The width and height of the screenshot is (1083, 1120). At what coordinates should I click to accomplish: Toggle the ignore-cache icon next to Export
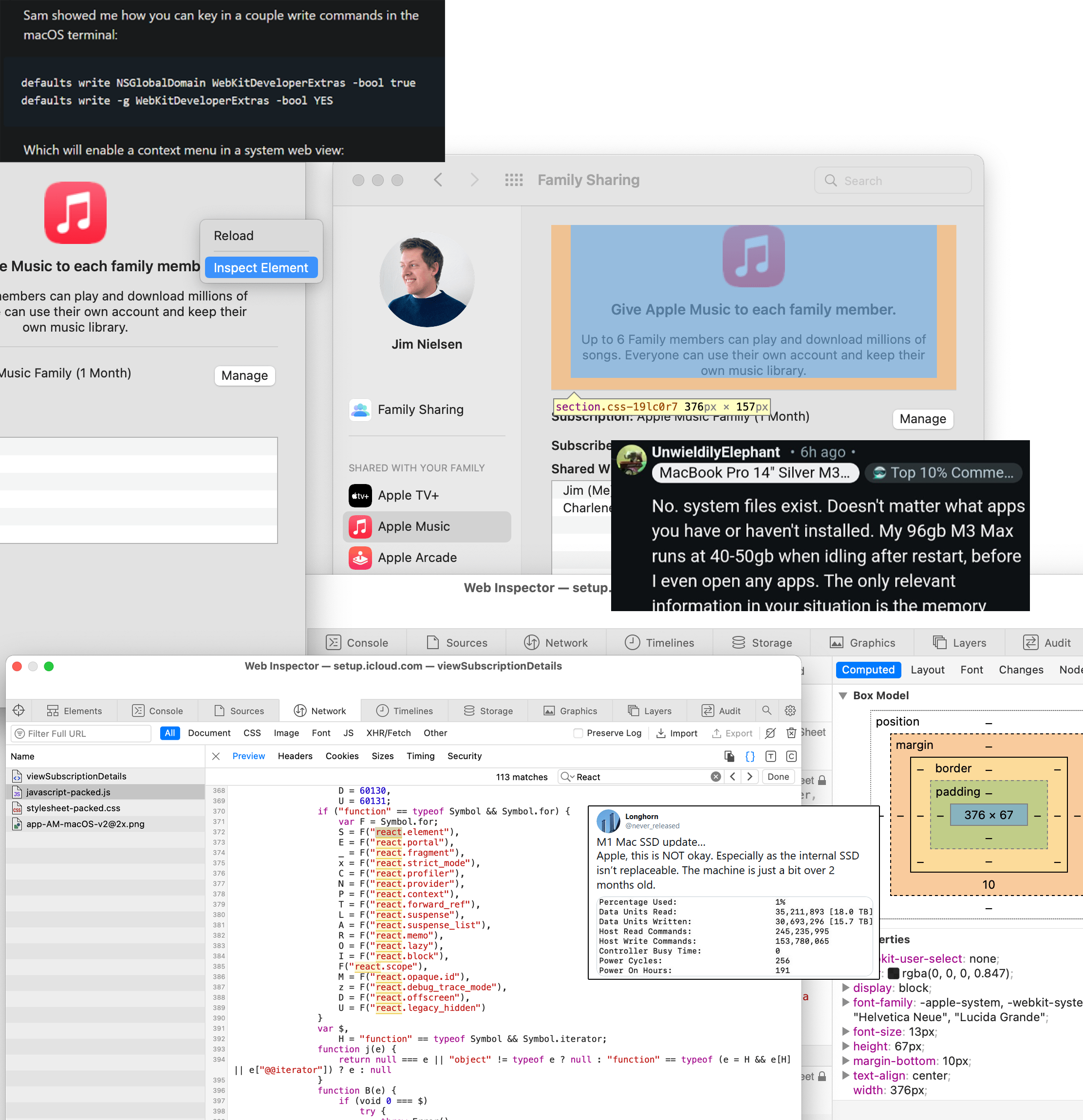770,733
